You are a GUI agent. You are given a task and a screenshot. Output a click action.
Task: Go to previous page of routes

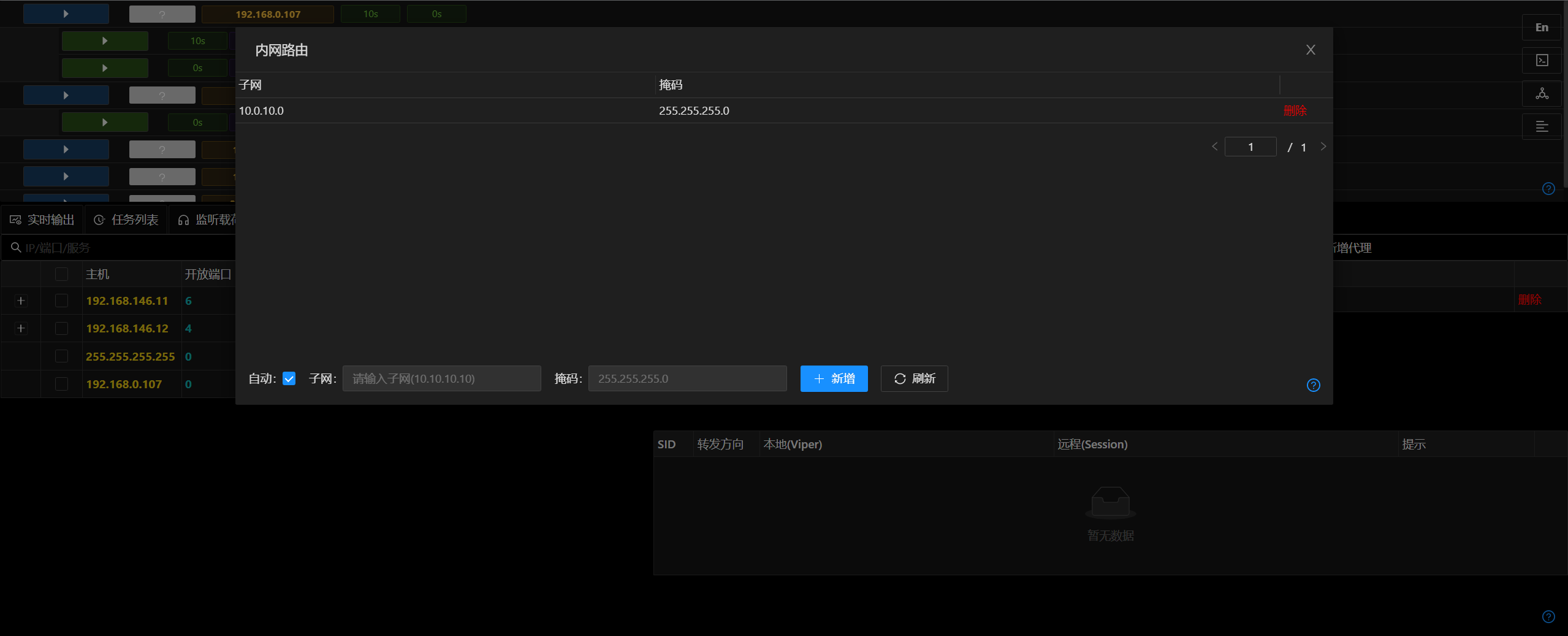[1214, 147]
